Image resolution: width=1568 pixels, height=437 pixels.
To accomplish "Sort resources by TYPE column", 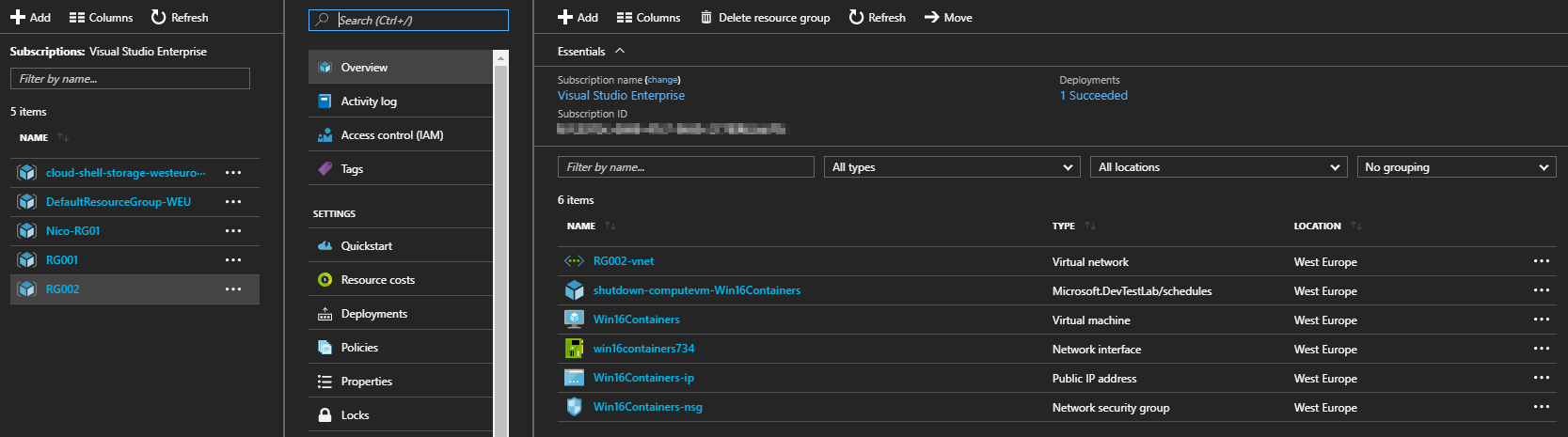I will pyautogui.click(x=1073, y=226).
